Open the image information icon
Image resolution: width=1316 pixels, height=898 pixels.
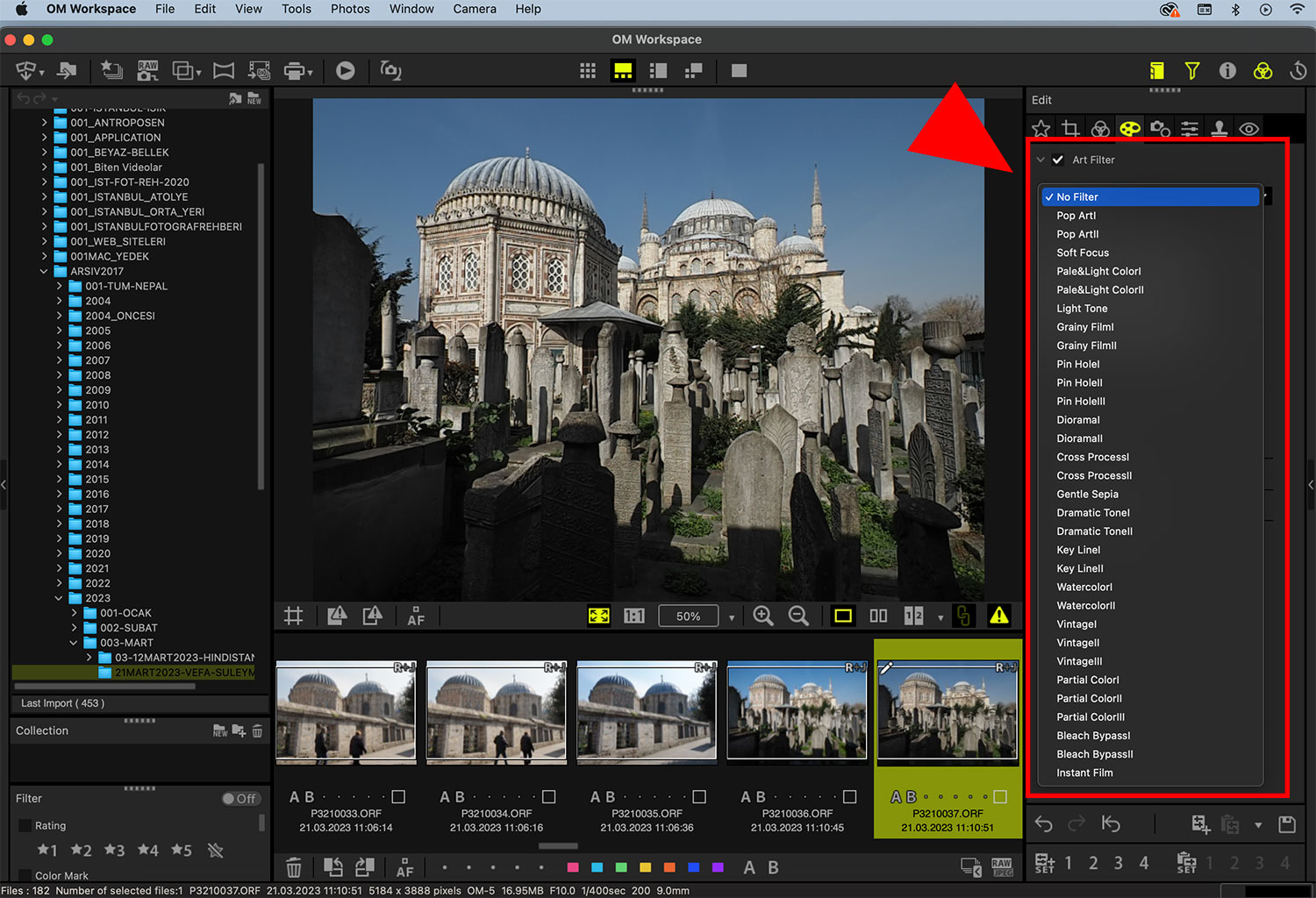tap(1227, 71)
